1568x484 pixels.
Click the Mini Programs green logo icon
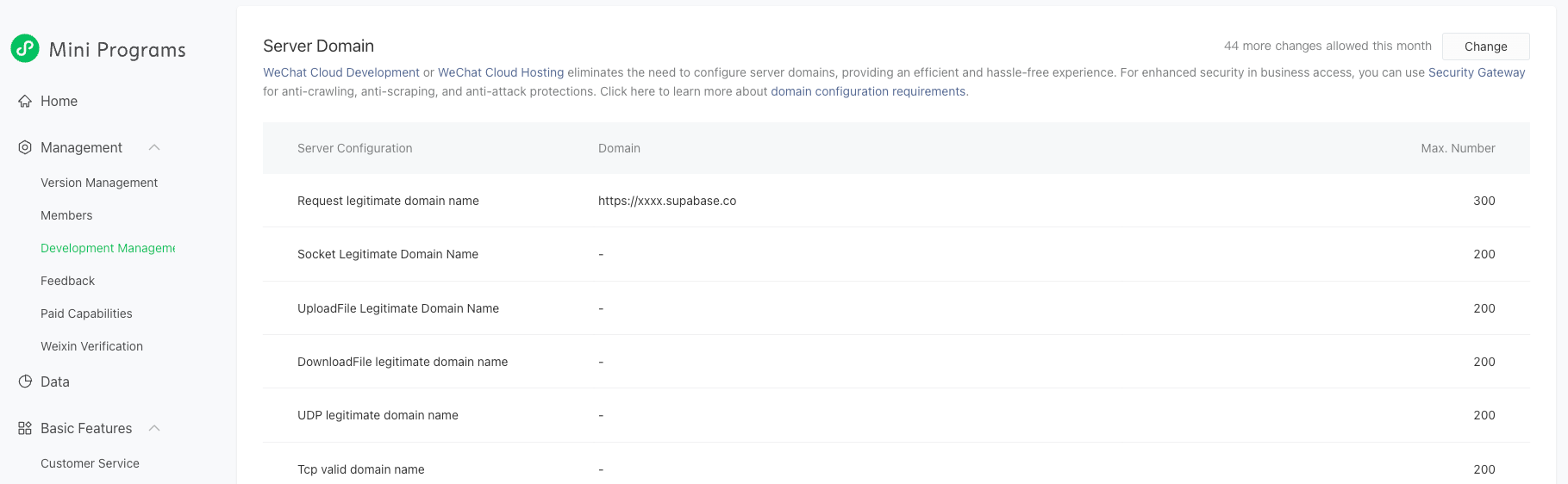tap(25, 48)
